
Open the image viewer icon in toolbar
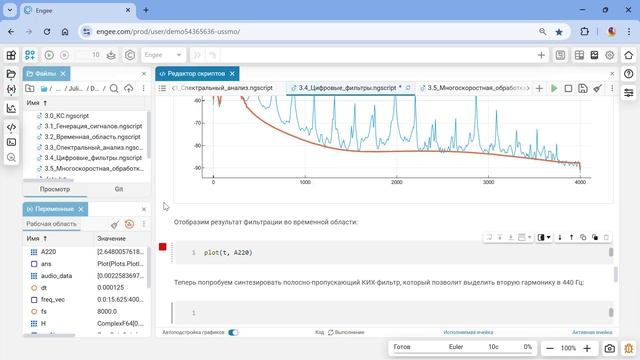tap(594, 55)
